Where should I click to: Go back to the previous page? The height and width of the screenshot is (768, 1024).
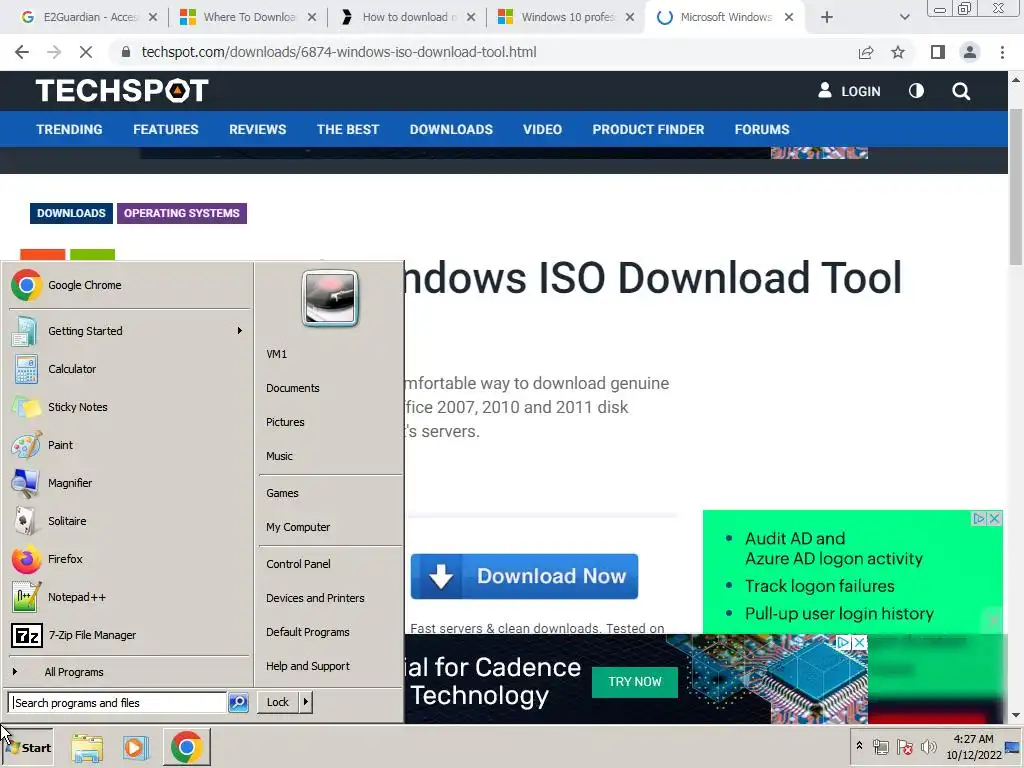(x=22, y=52)
